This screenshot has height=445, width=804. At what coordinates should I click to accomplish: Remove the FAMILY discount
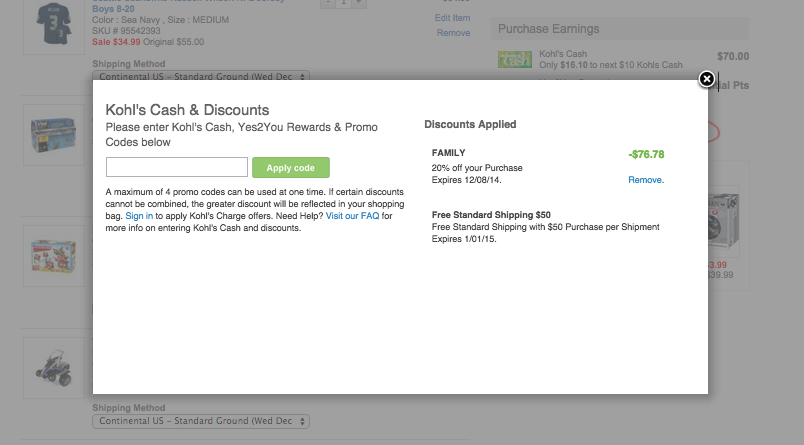pyautogui.click(x=645, y=180)
